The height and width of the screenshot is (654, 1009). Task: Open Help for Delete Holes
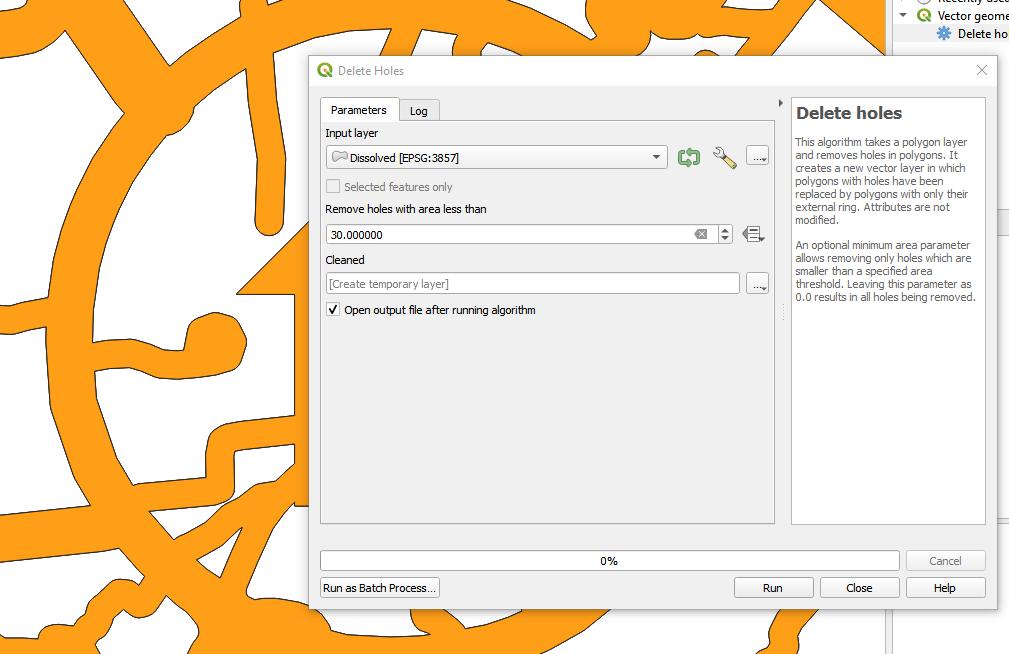point(945,588)
